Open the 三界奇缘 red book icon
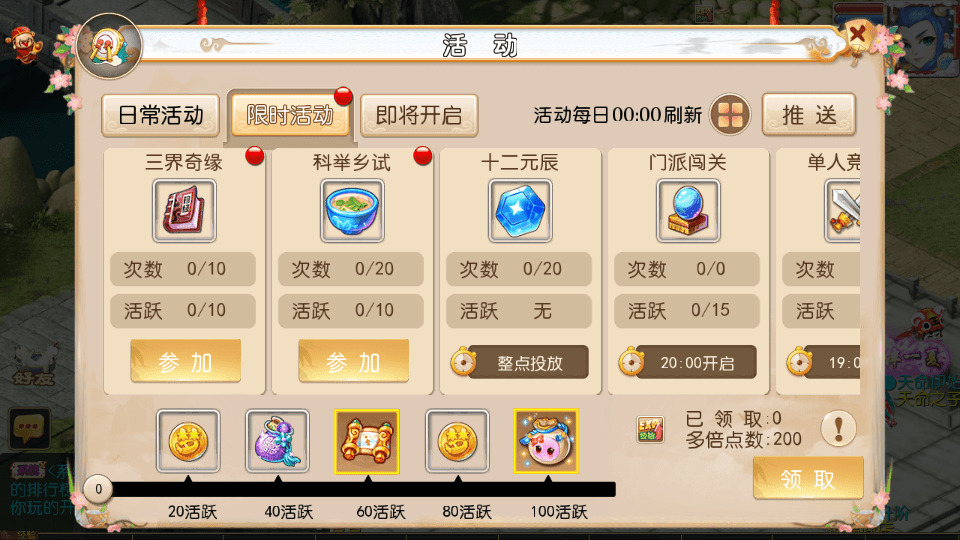The width and height of the screenshot is (960, 540). [x=184, y=211]
